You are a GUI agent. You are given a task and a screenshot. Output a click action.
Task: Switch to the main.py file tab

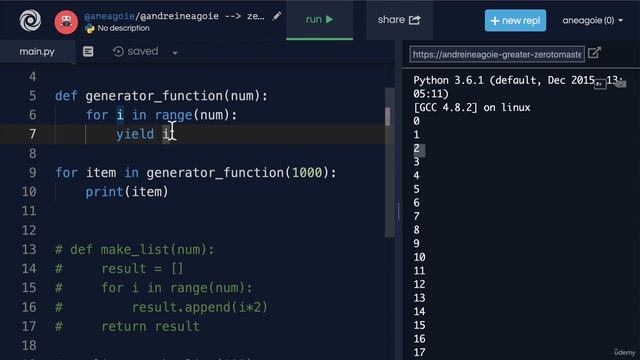point(37,52)
